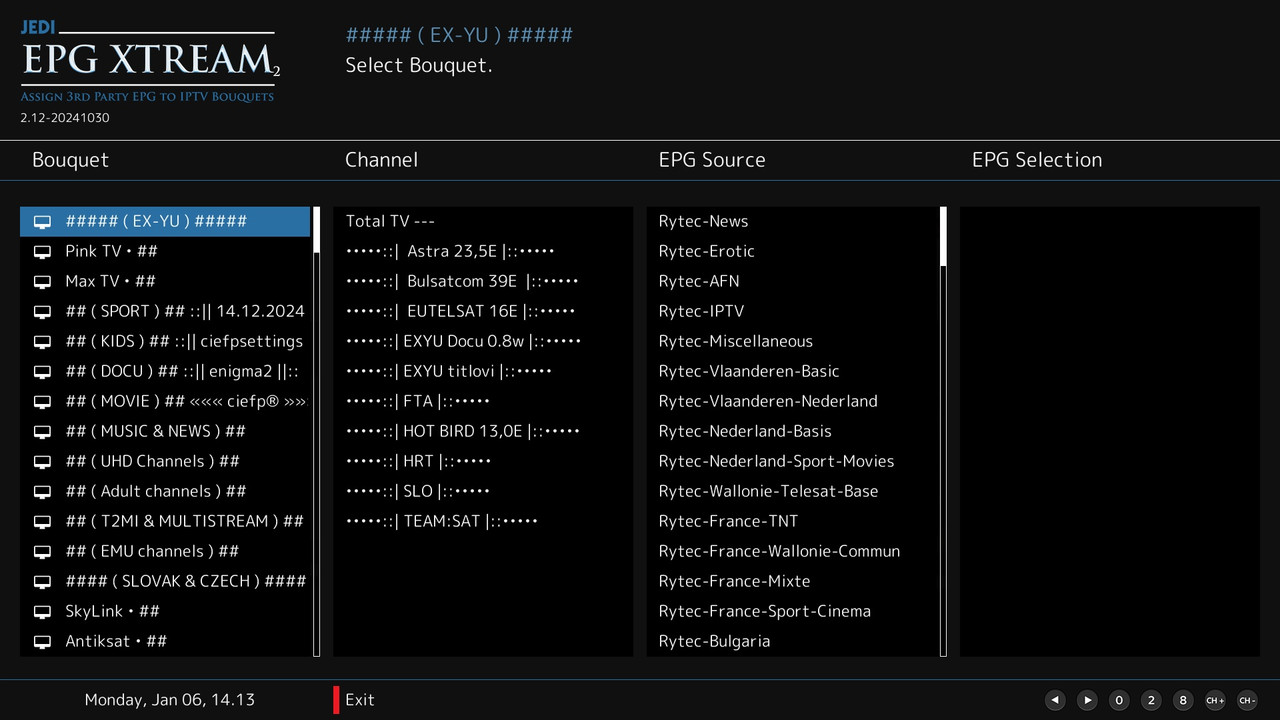1280x720 pixels.
Task: Click the TV icon next to UHD Channels
Action: (42, 462)
